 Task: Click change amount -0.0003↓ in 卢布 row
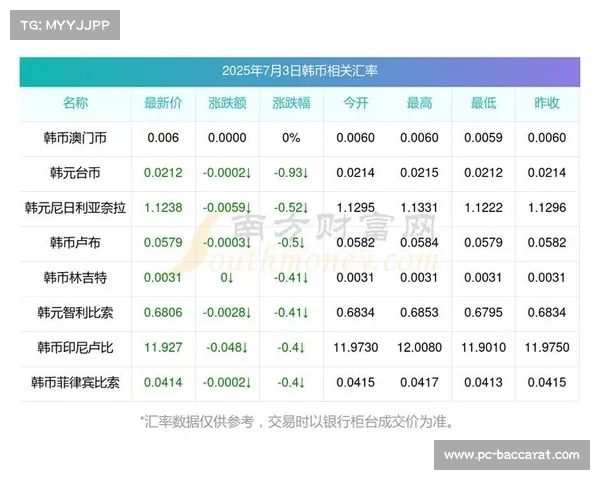[x=227, y=243]
